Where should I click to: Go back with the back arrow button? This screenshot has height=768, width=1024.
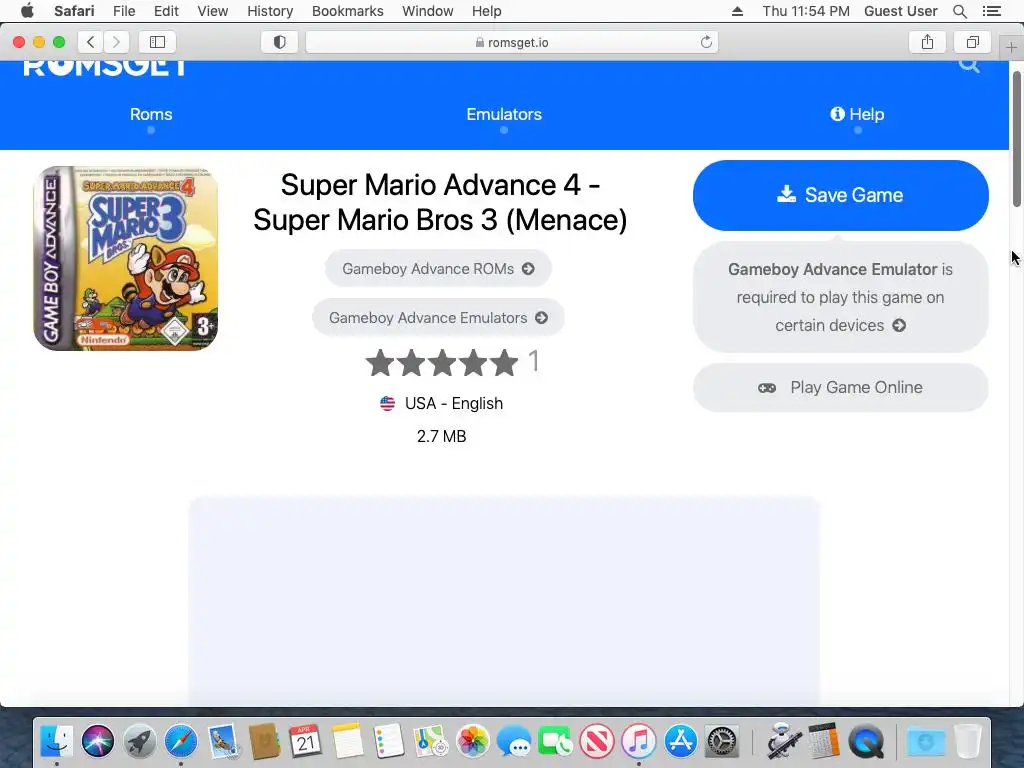91,42
